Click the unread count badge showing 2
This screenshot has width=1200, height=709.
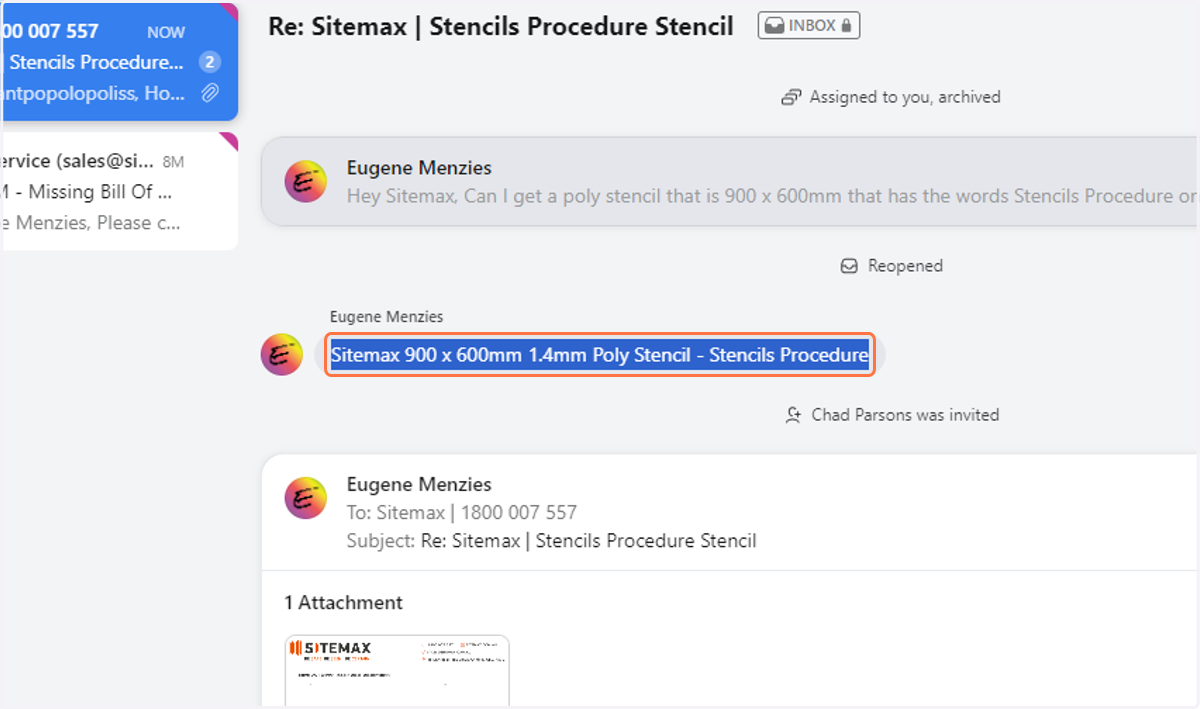click(x=209, y=62)
